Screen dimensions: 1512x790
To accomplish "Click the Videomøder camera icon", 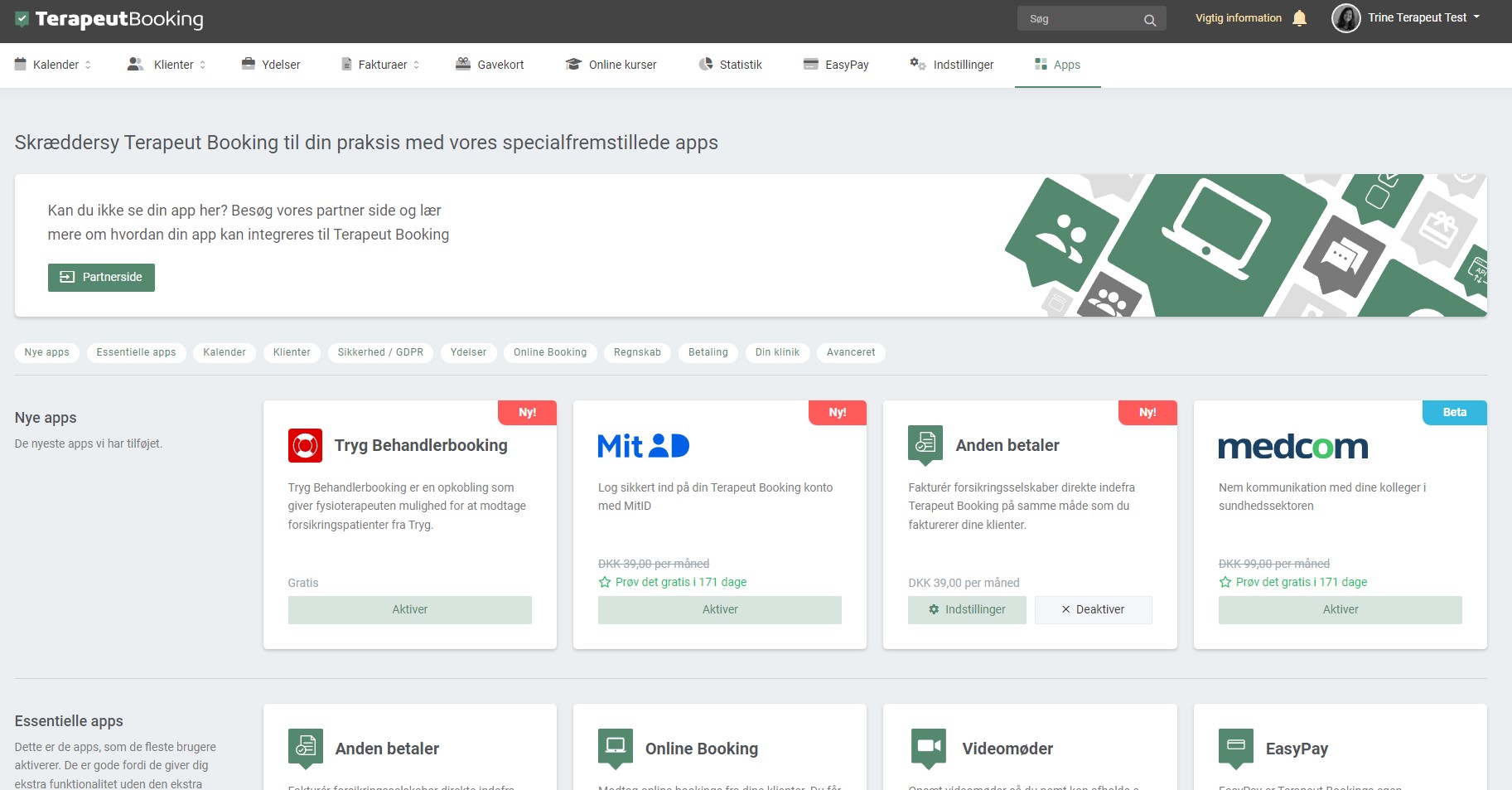I will point(928,749).
